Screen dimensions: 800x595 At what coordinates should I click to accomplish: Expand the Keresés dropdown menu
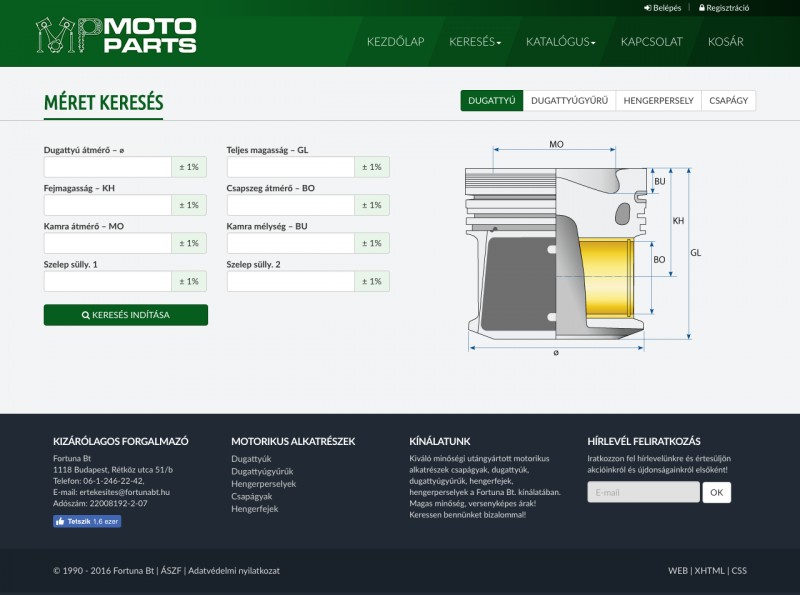pyautogui.click(x=475, y=42)
